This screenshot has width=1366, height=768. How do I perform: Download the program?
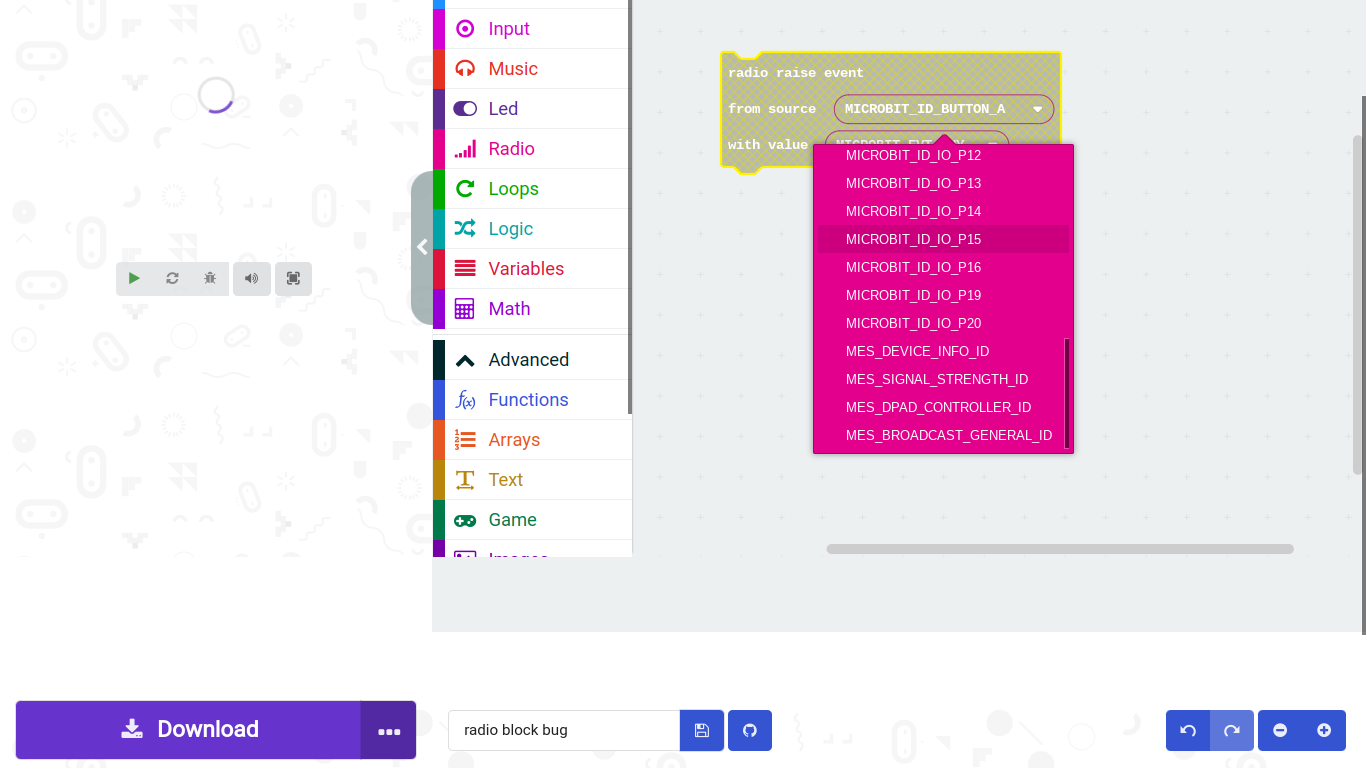click(188, 730)
